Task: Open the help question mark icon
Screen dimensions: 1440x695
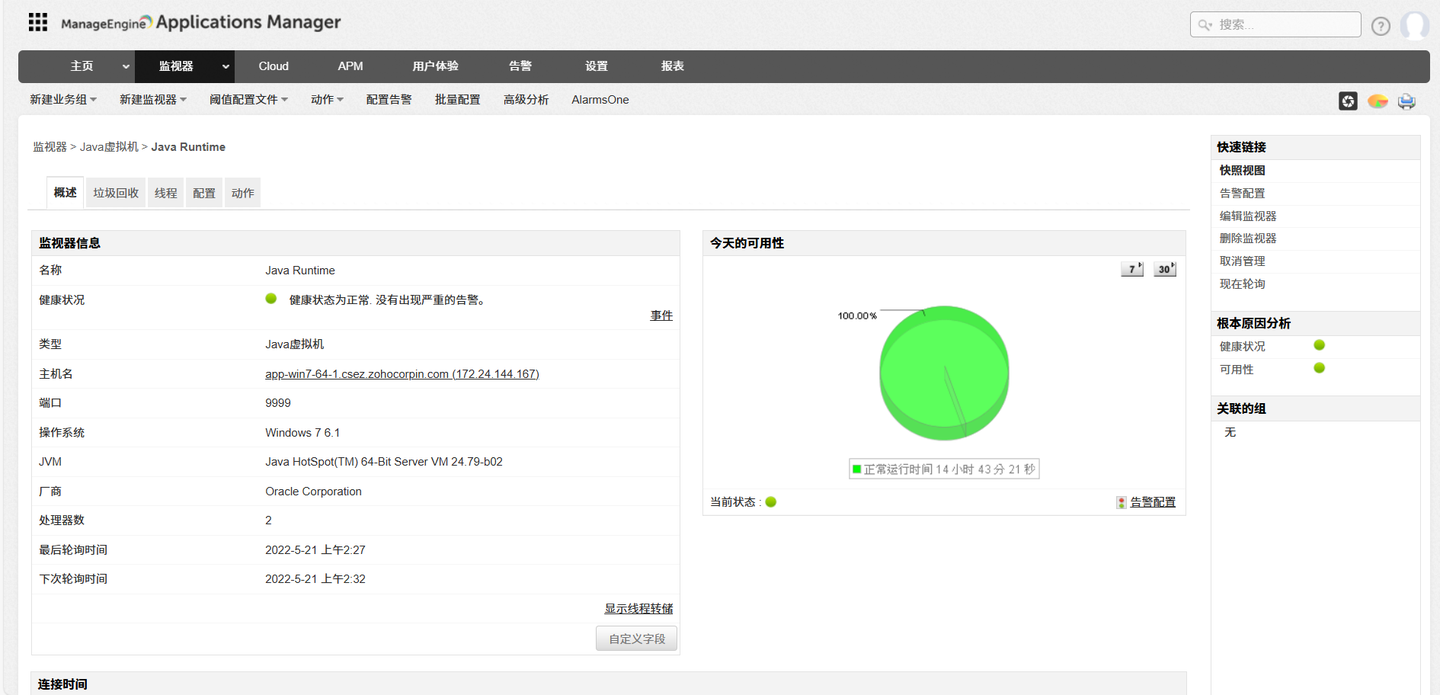Action: (1380, 25)
